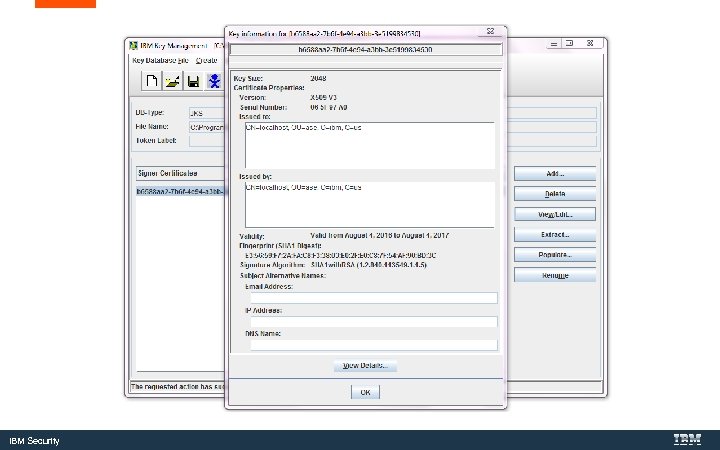
Task: Click the Issued by text area
Action: pyautogui.click(x=370, y=205)
